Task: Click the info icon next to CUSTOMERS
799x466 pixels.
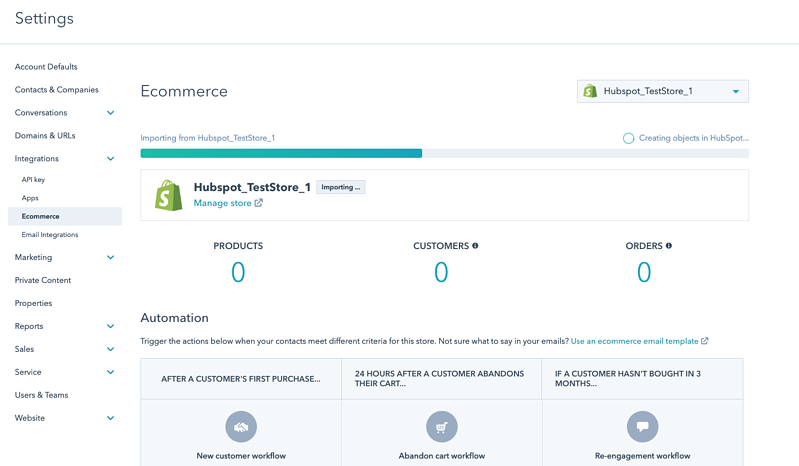Action: point(475,246)
